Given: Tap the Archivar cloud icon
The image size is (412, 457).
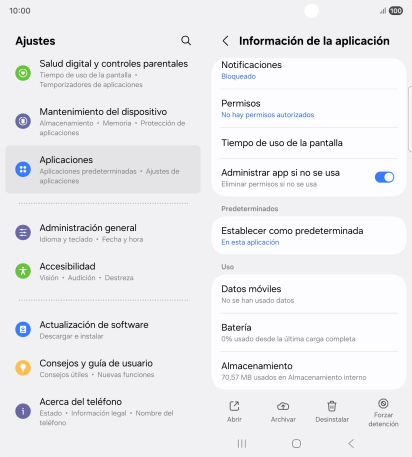Looking at the screenshot, I should [283, 406].
